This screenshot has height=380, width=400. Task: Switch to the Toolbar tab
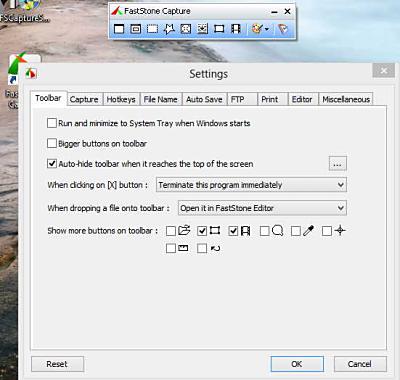48,98
